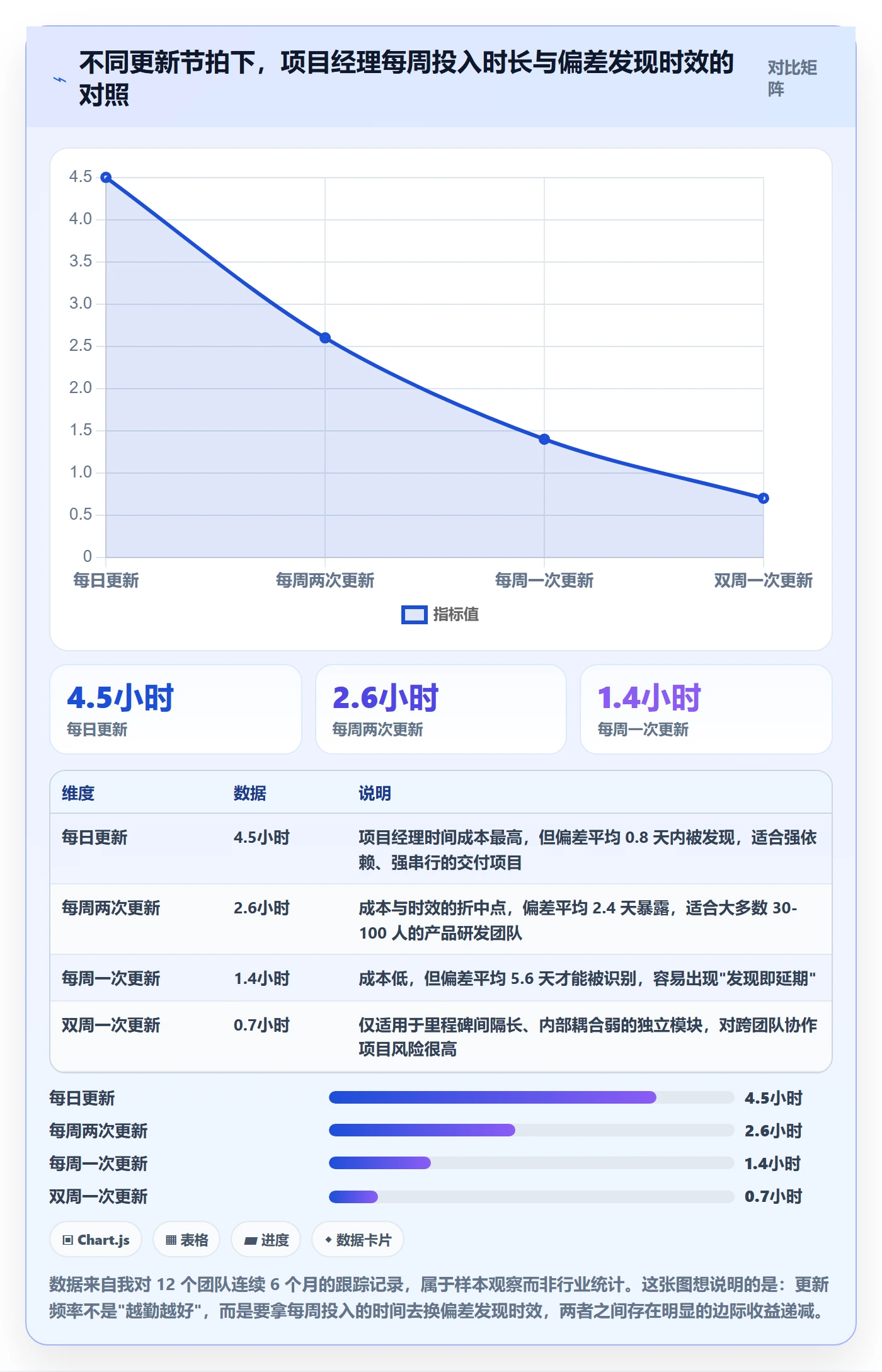Click the 双周一次更新 0.7小时 progress bar

[532, 1196]
